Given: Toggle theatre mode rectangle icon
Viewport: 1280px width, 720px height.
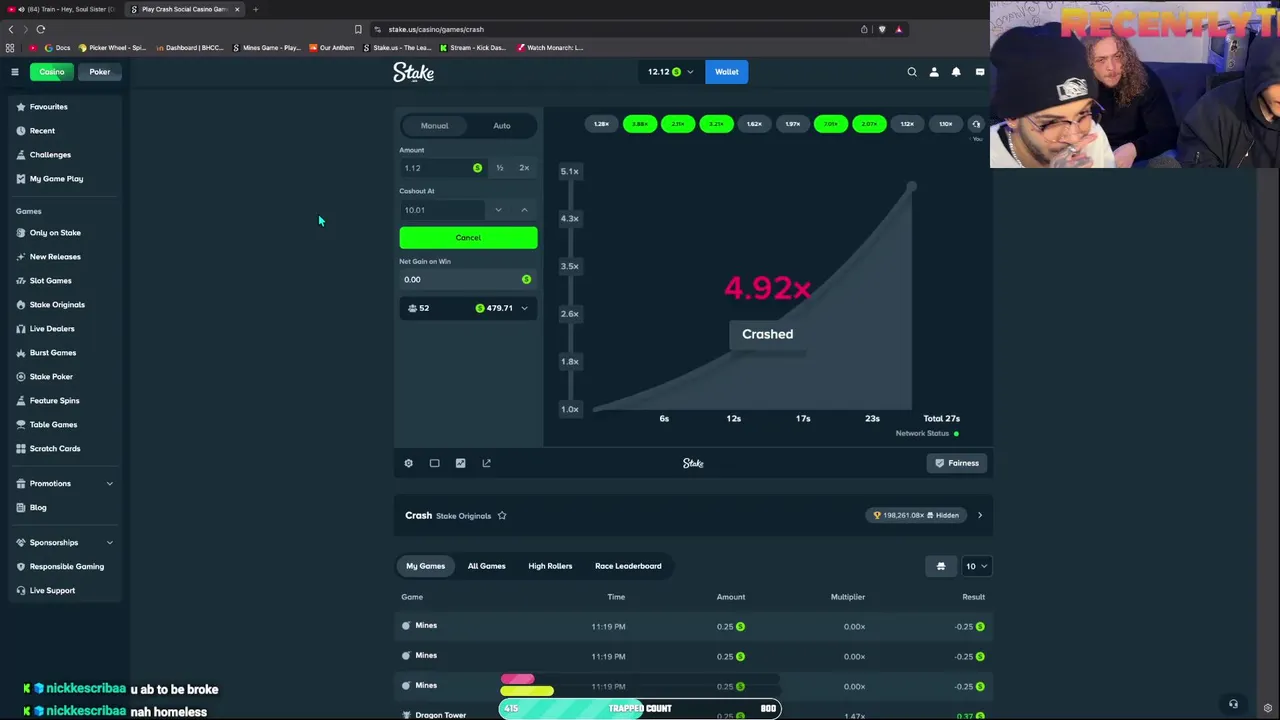Looking at the screenshot, I should 434,463.
